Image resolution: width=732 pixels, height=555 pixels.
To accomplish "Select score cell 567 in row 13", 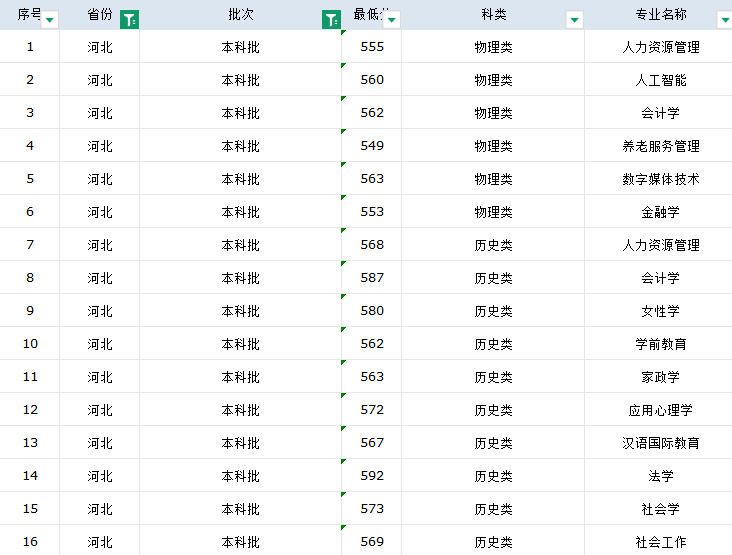I will tap(372, 443).
